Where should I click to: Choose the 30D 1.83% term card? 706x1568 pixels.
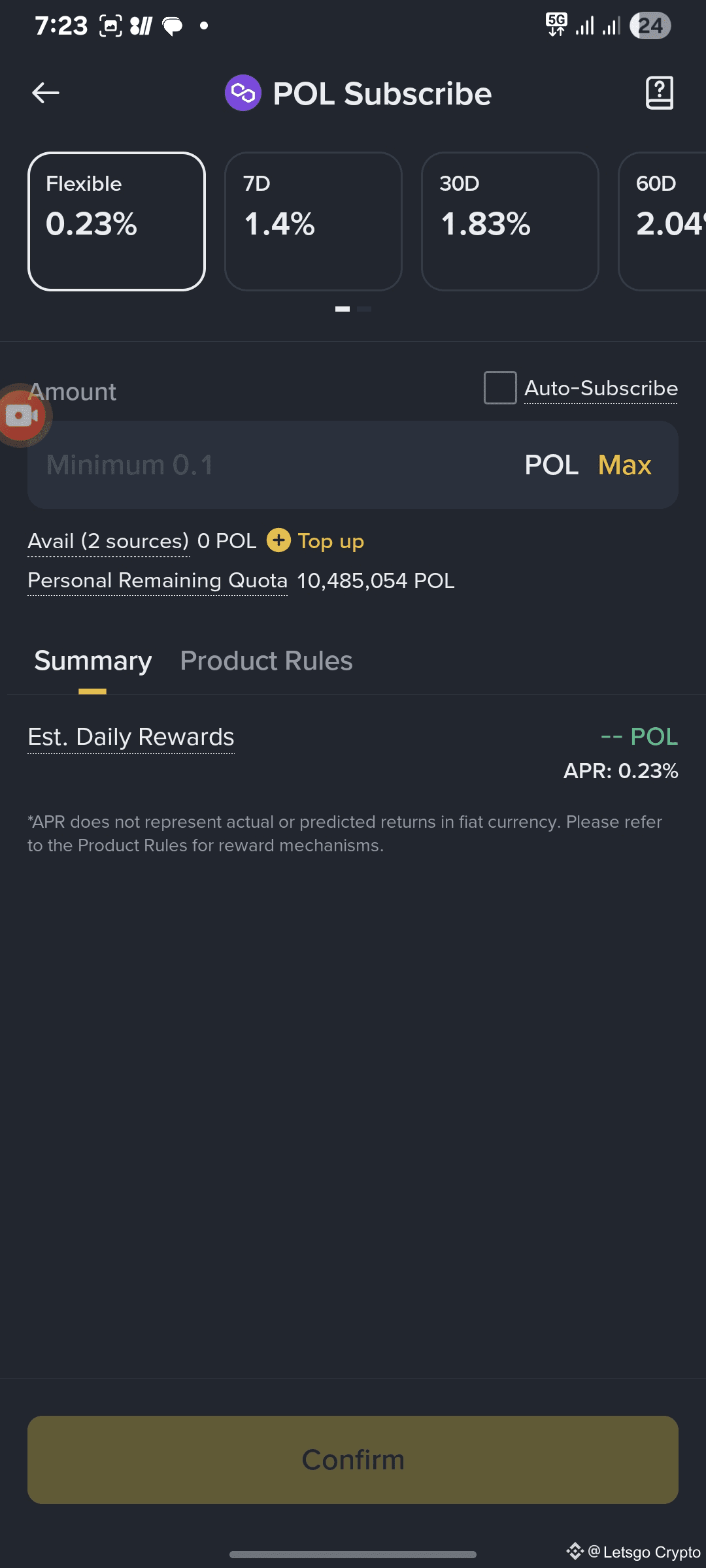(x=510, y=221)
